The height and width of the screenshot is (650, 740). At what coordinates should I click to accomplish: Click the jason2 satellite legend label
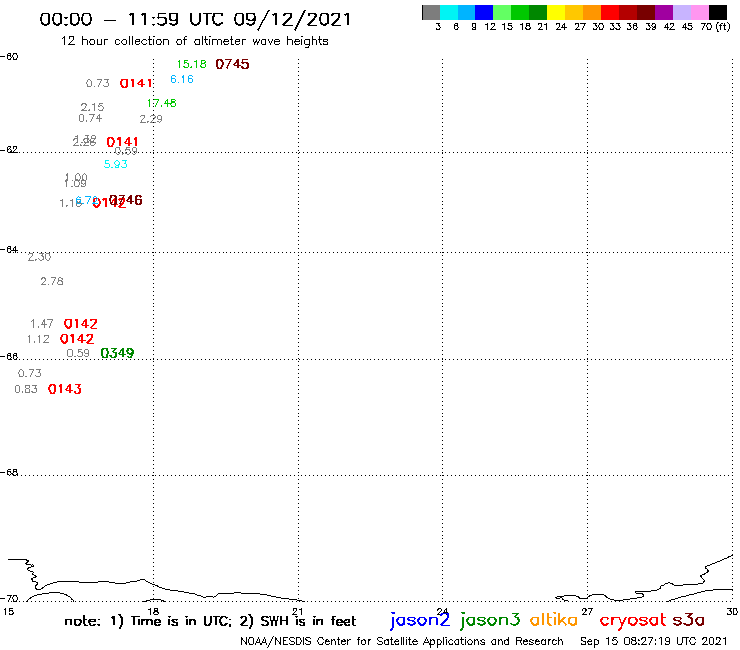pyautogui.click(x=420, y=620)
